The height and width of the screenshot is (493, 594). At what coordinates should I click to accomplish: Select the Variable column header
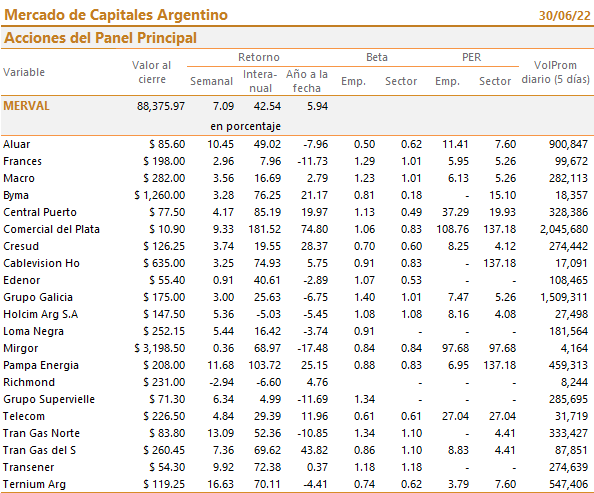click(x=24, y=72)
